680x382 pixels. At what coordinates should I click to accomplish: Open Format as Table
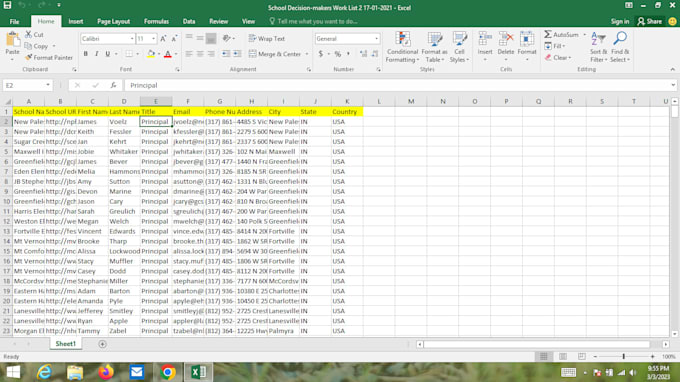[434, 47]
